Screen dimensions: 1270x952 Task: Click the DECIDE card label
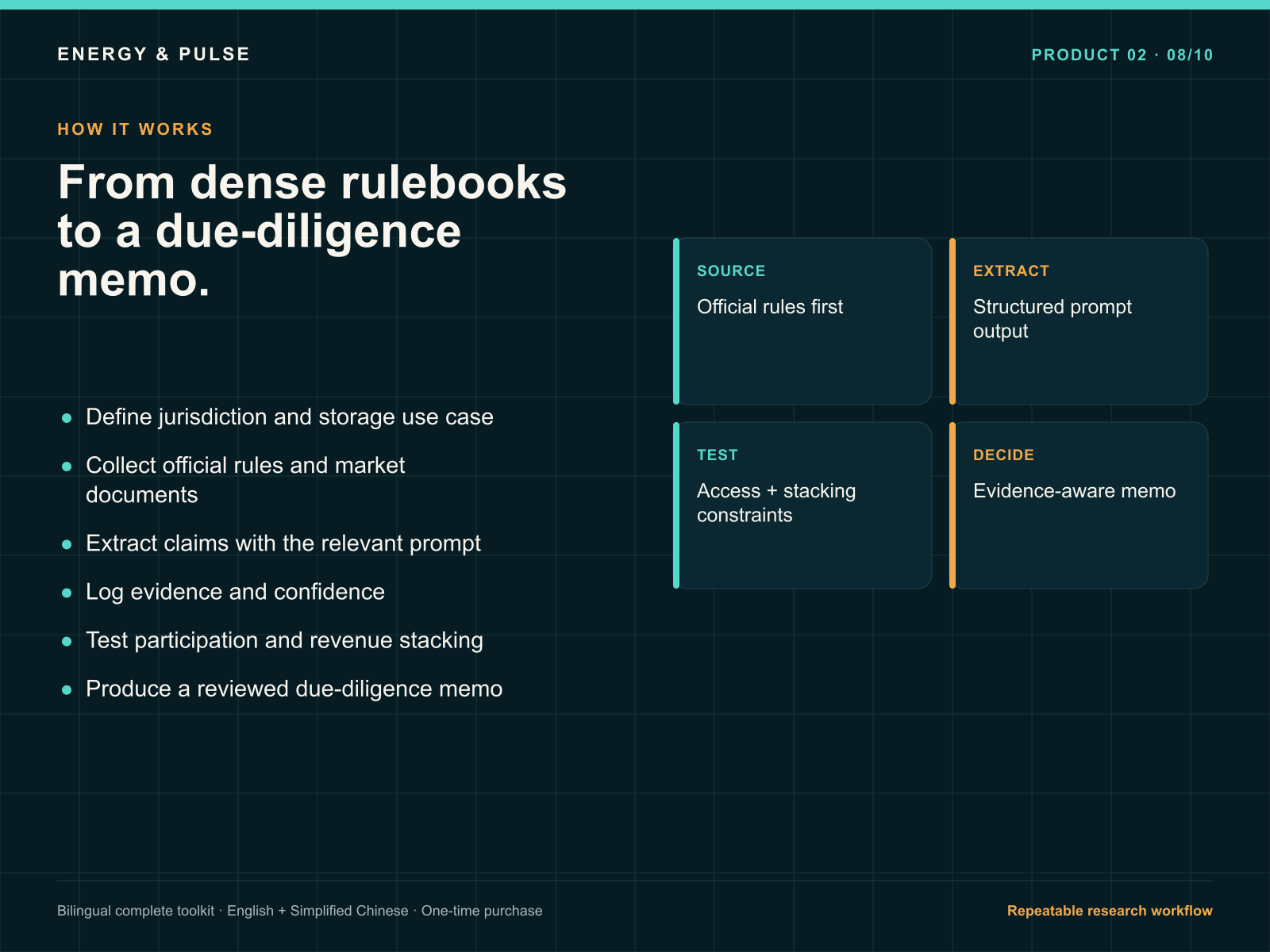click(1003, 455)
